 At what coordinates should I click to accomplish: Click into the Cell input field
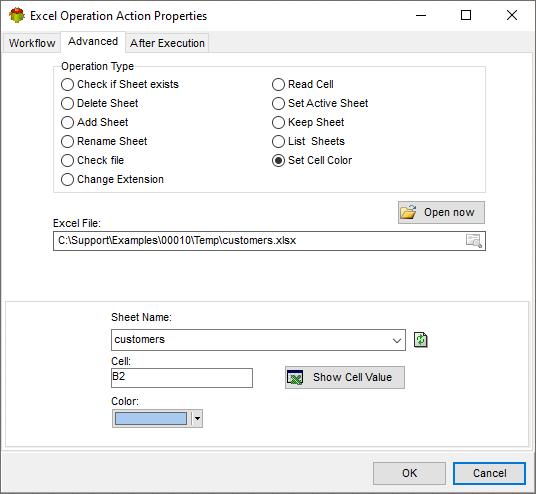(182, 378)
